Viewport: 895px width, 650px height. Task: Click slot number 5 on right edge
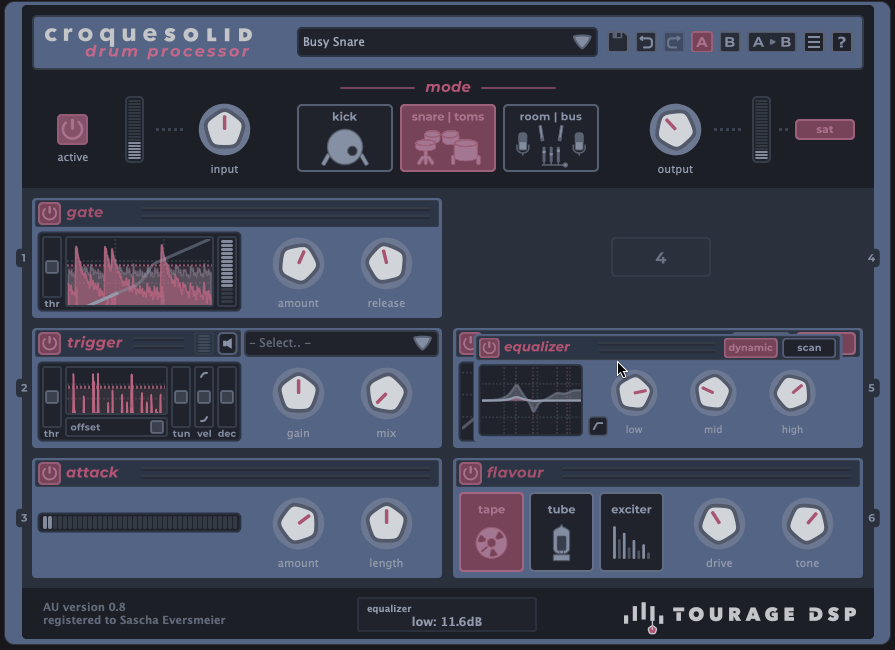click(x=872, y=388)
